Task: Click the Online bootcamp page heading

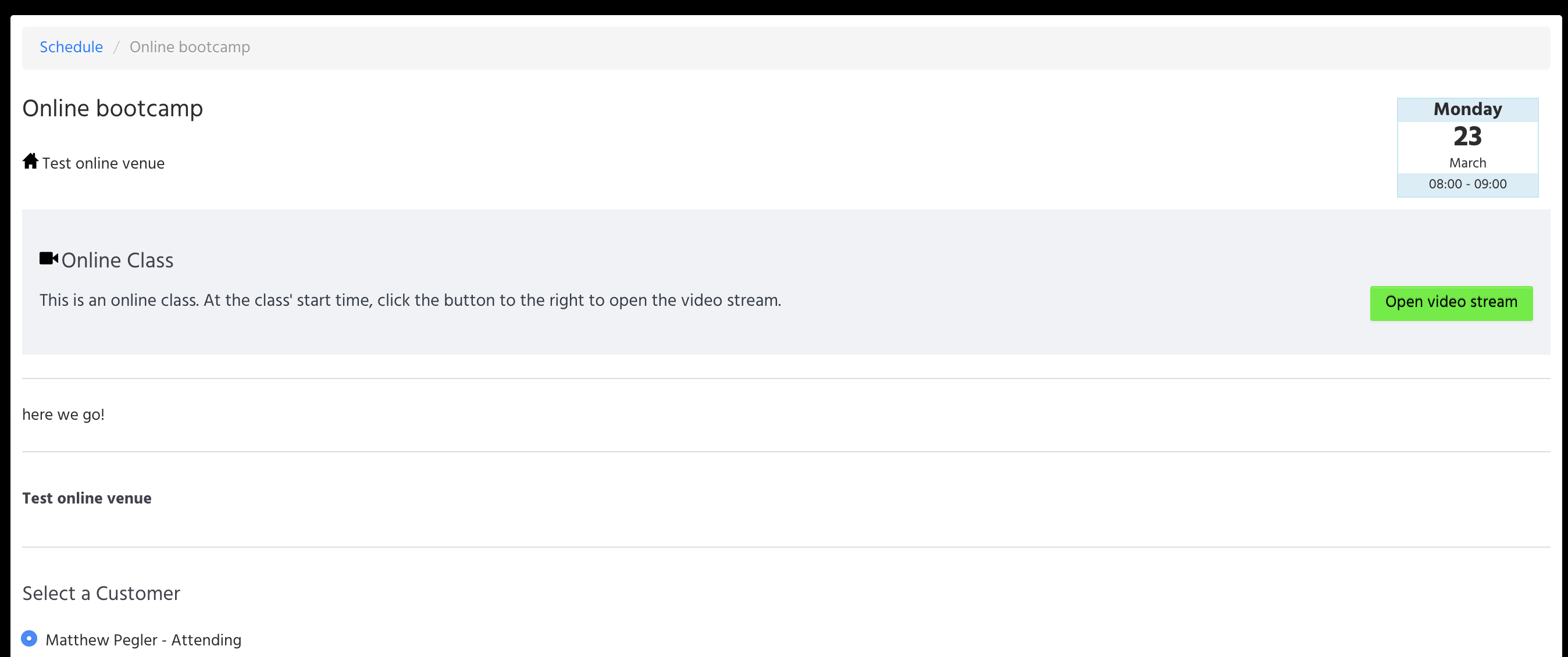Action: [113, 108]
